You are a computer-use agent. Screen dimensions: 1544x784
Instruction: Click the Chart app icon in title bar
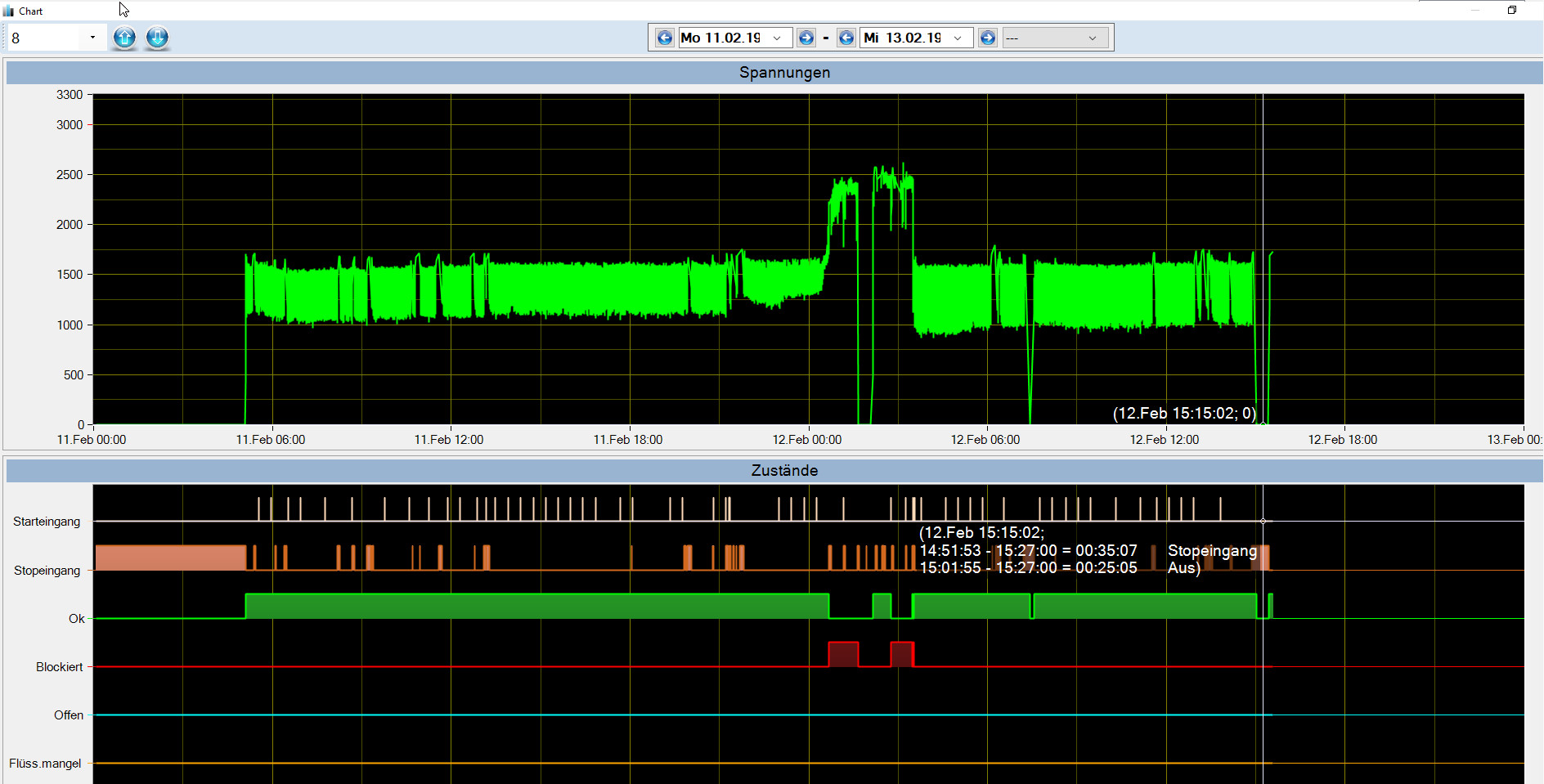tap(9, 11)
